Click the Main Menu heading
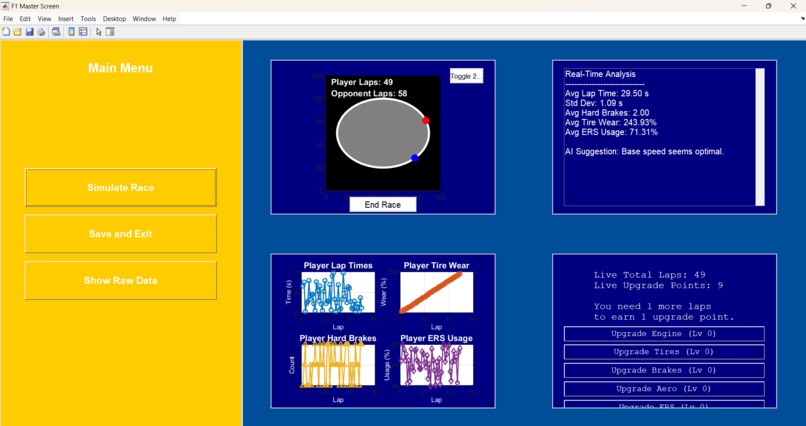This screenshot has height=426, width=806. click(x=120, y=68)
